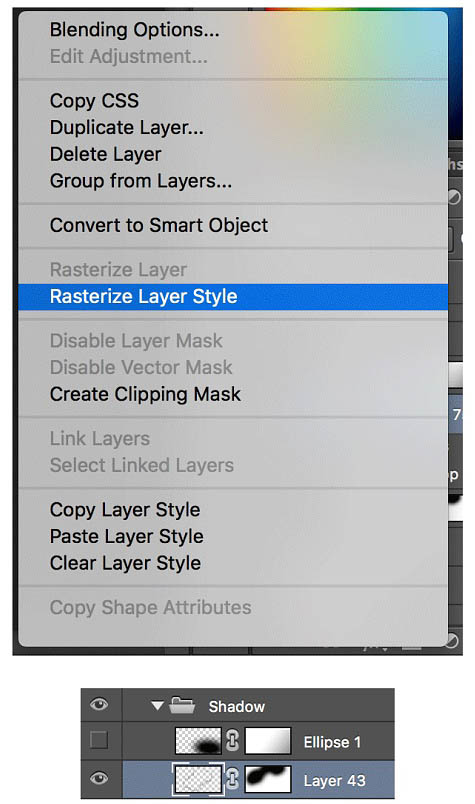
Task: Select the Ellipse 1 layer name
Action: coord(332,742)
